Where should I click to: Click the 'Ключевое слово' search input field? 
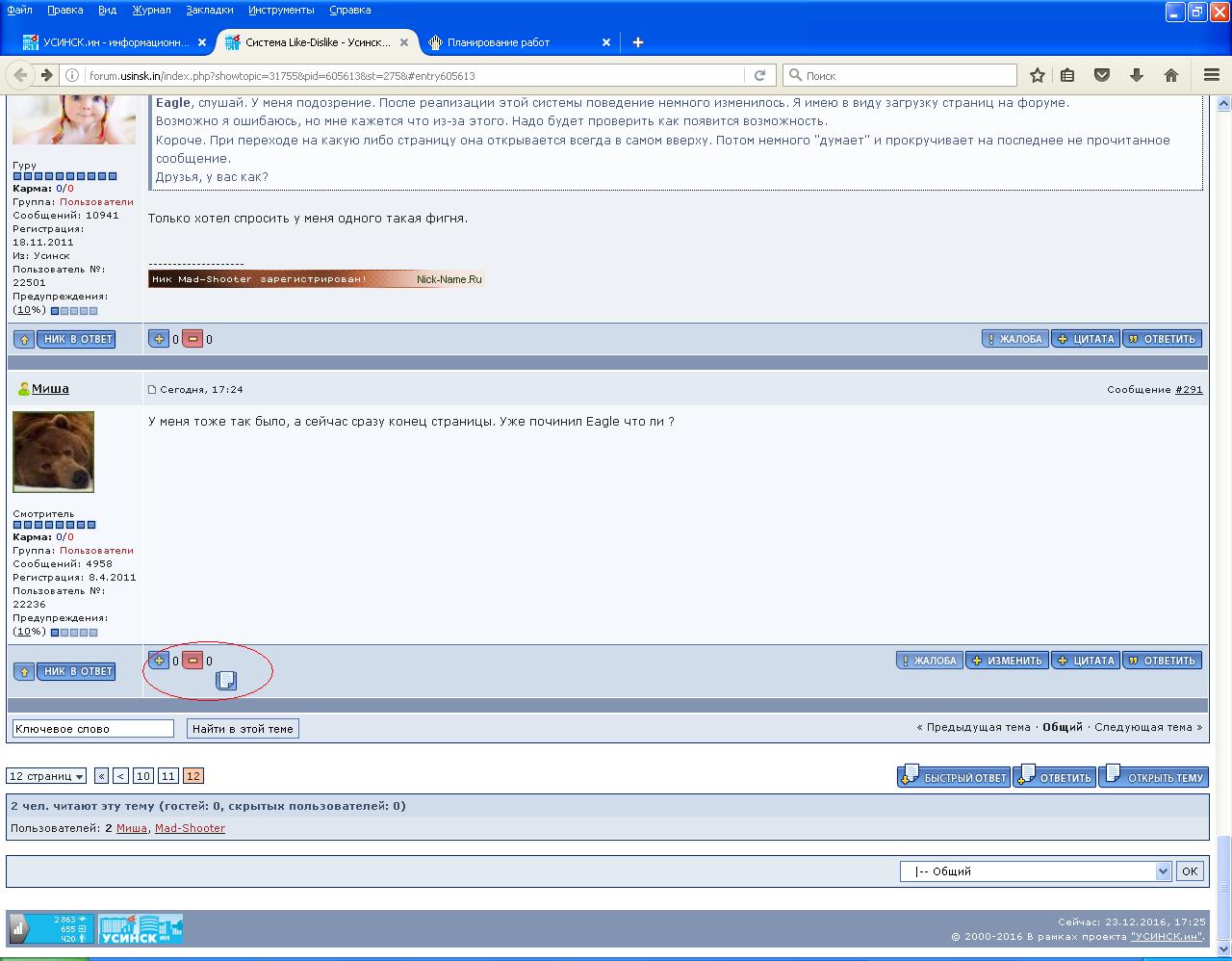click(92, 729)
